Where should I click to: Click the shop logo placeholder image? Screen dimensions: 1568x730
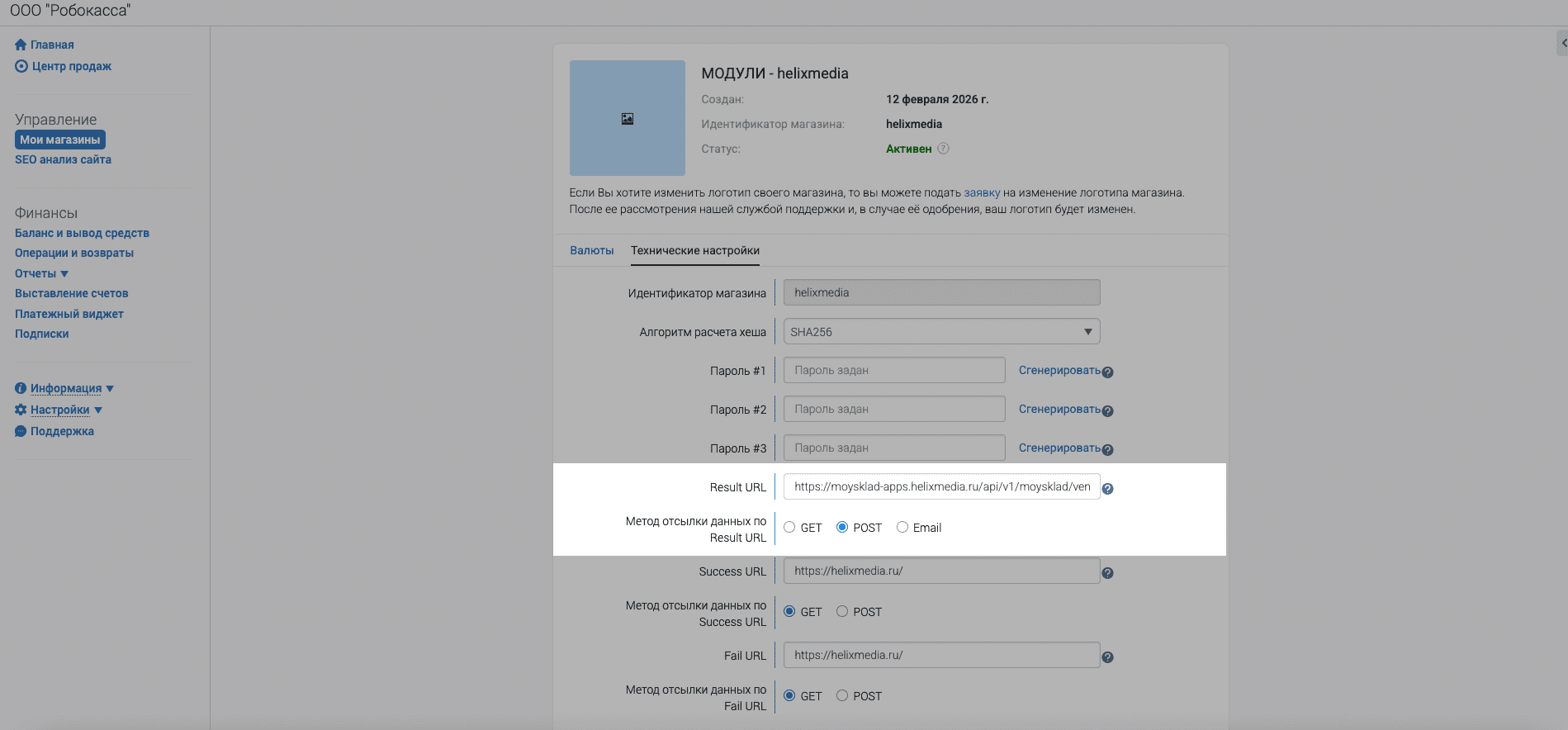[x=627, y=118]
